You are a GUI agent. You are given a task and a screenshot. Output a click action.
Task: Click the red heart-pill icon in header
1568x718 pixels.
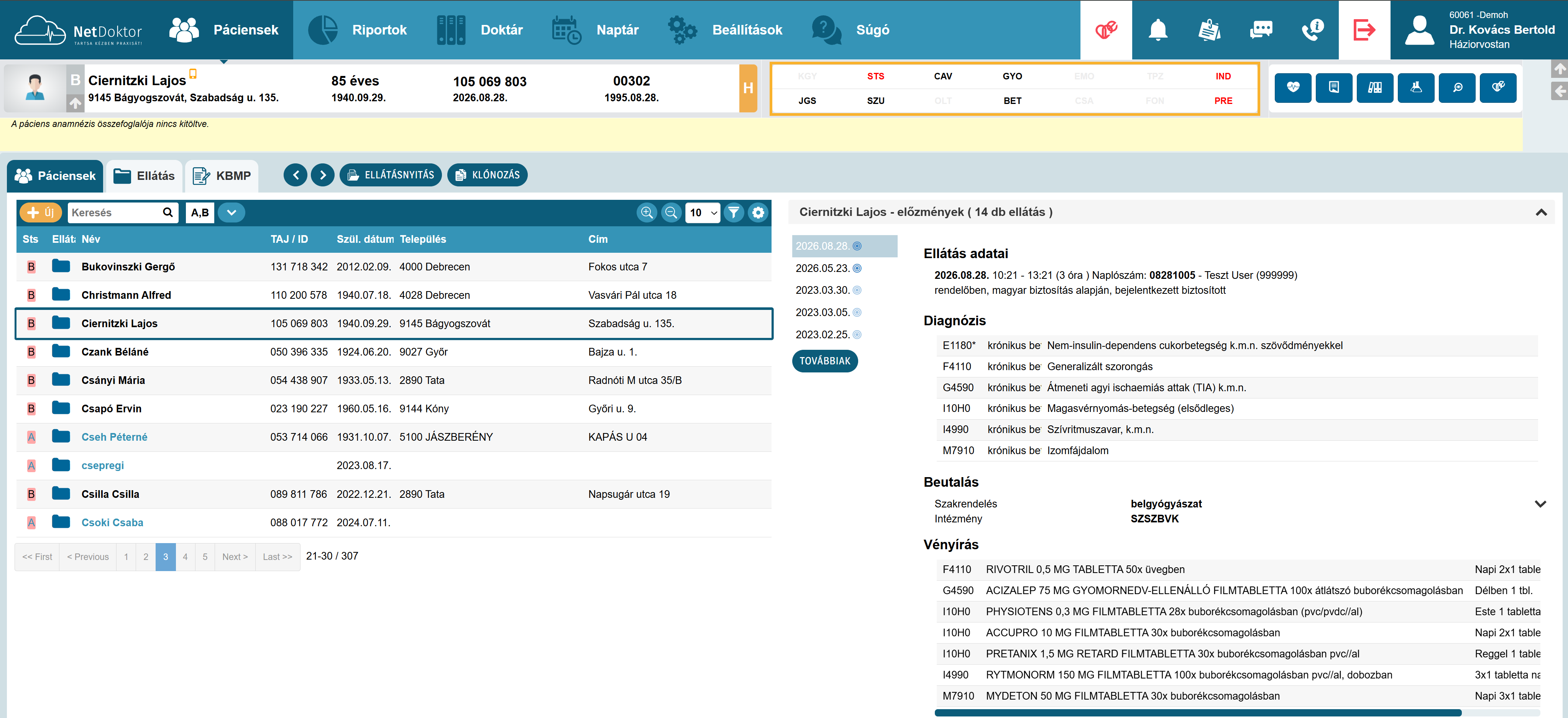tap(1106, 30)
